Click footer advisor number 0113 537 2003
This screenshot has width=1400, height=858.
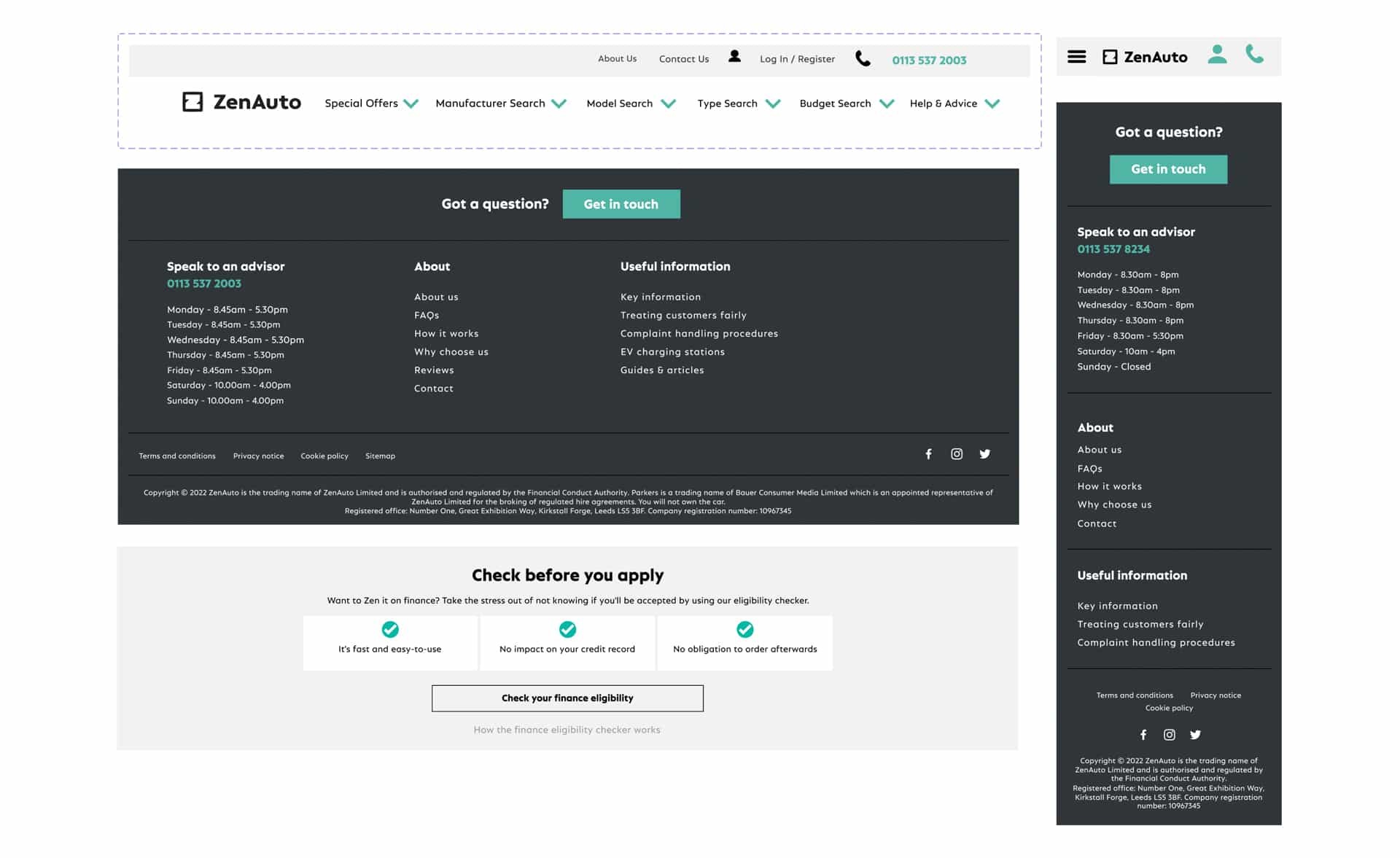pos(203,284)
